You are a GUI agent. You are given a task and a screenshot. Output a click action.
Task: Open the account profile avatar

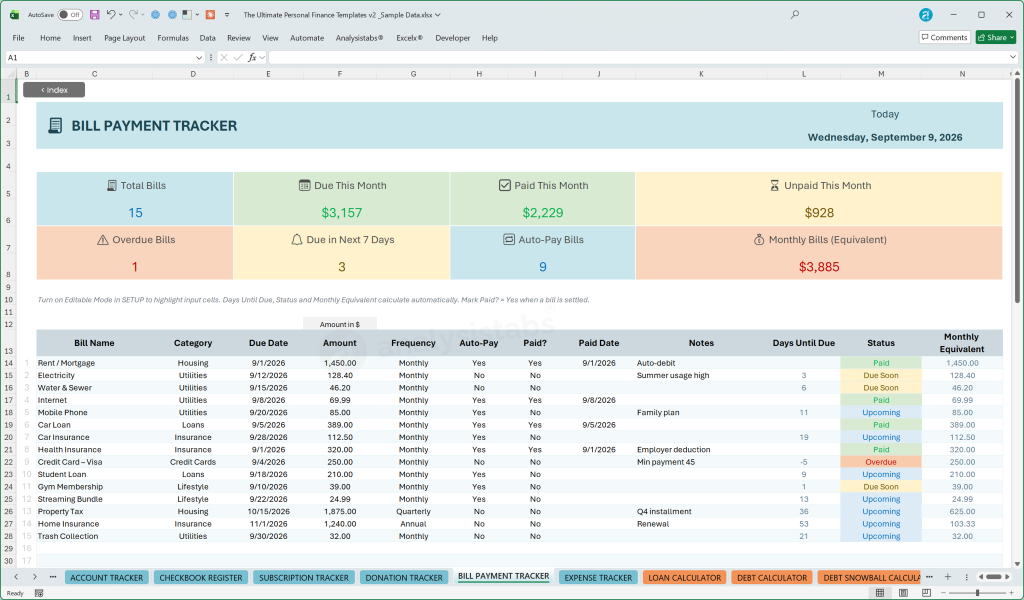pos(925,14)
